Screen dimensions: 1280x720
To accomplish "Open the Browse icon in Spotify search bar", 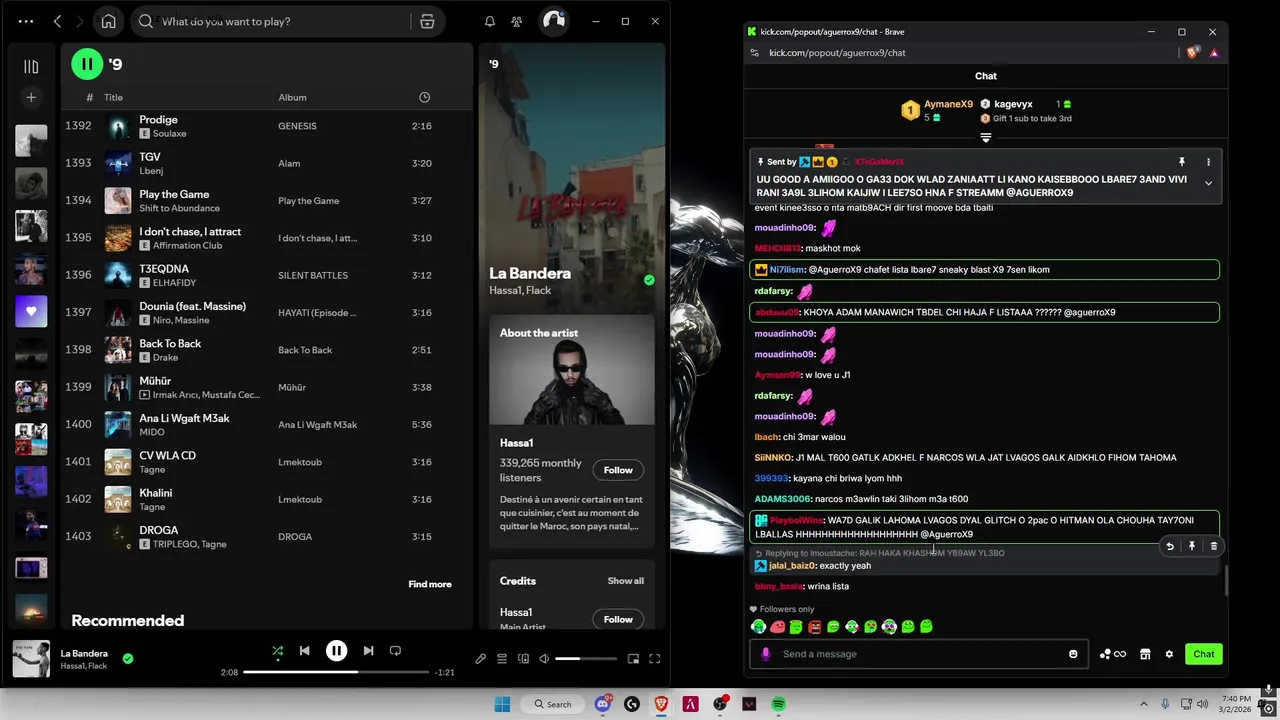I will tap(427, 21).
